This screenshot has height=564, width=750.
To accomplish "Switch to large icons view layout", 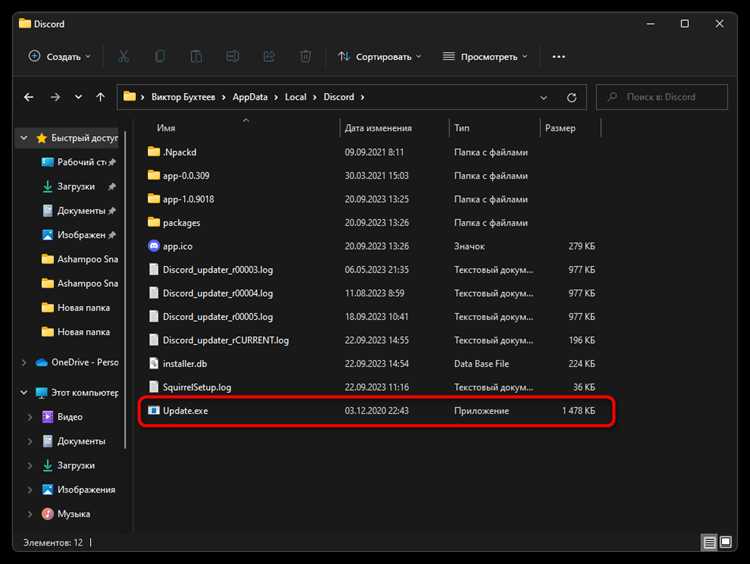I will click(x=726, y=542).
